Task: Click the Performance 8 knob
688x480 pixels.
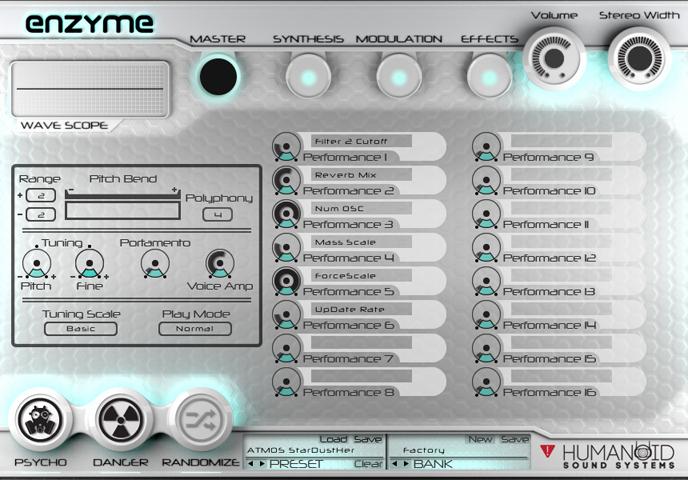Action: tap(287, 382)
